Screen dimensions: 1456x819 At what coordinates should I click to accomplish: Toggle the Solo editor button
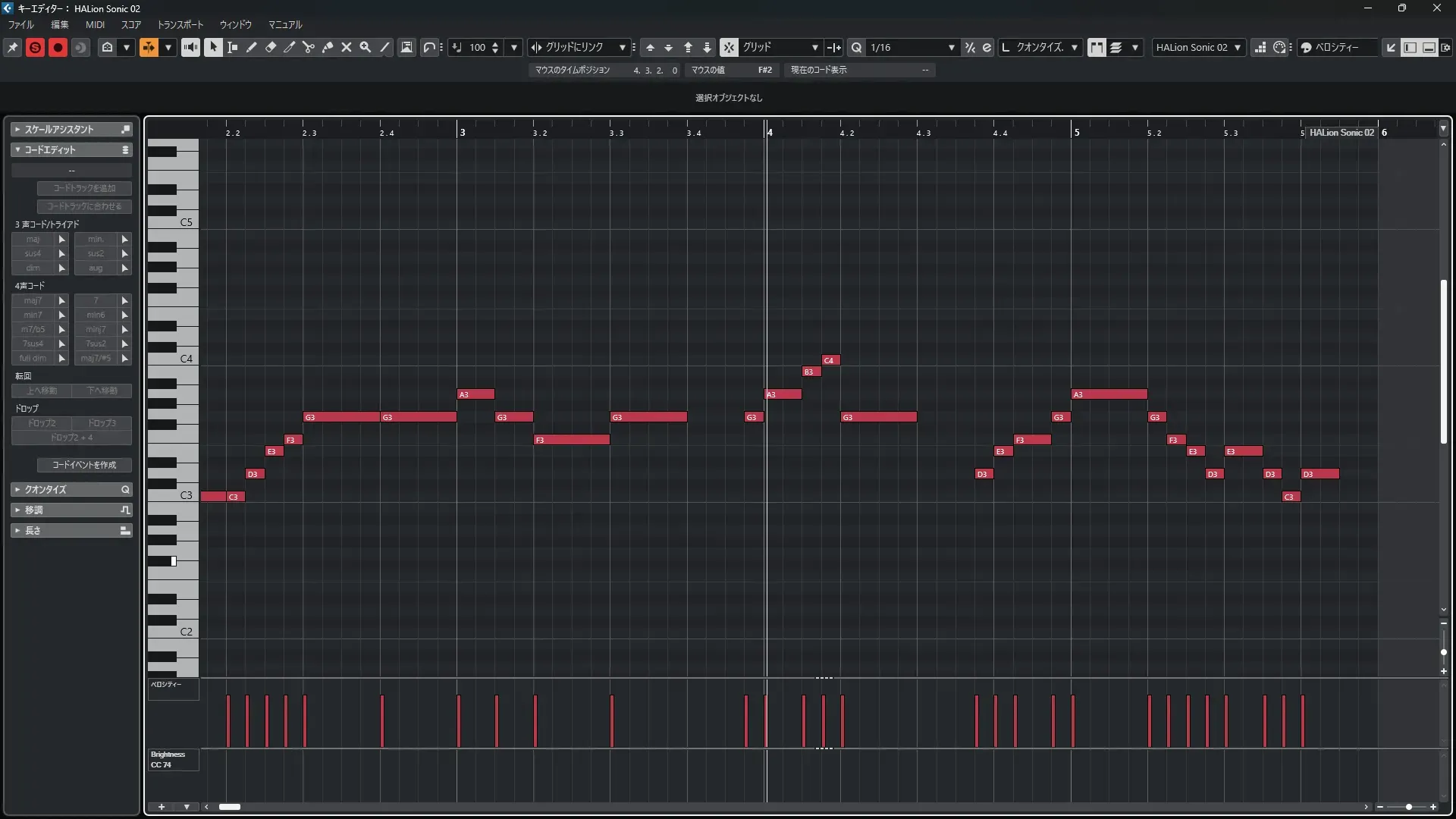35,47
